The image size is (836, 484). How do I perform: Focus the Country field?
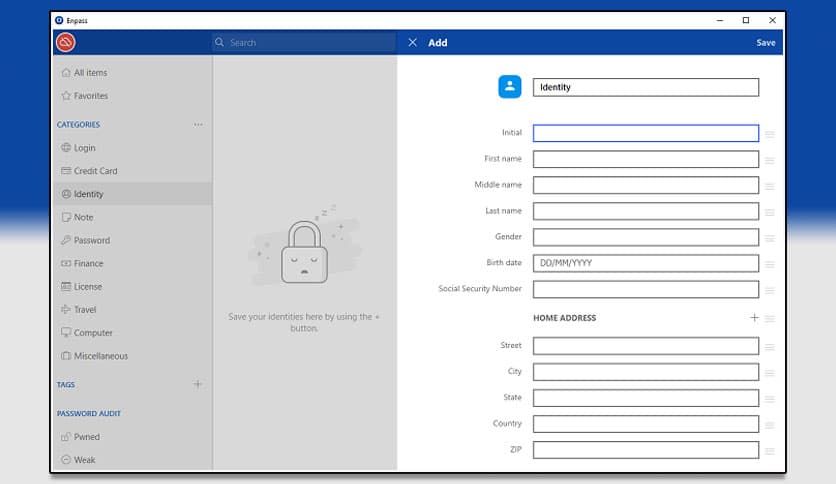(x=646, y=424)
